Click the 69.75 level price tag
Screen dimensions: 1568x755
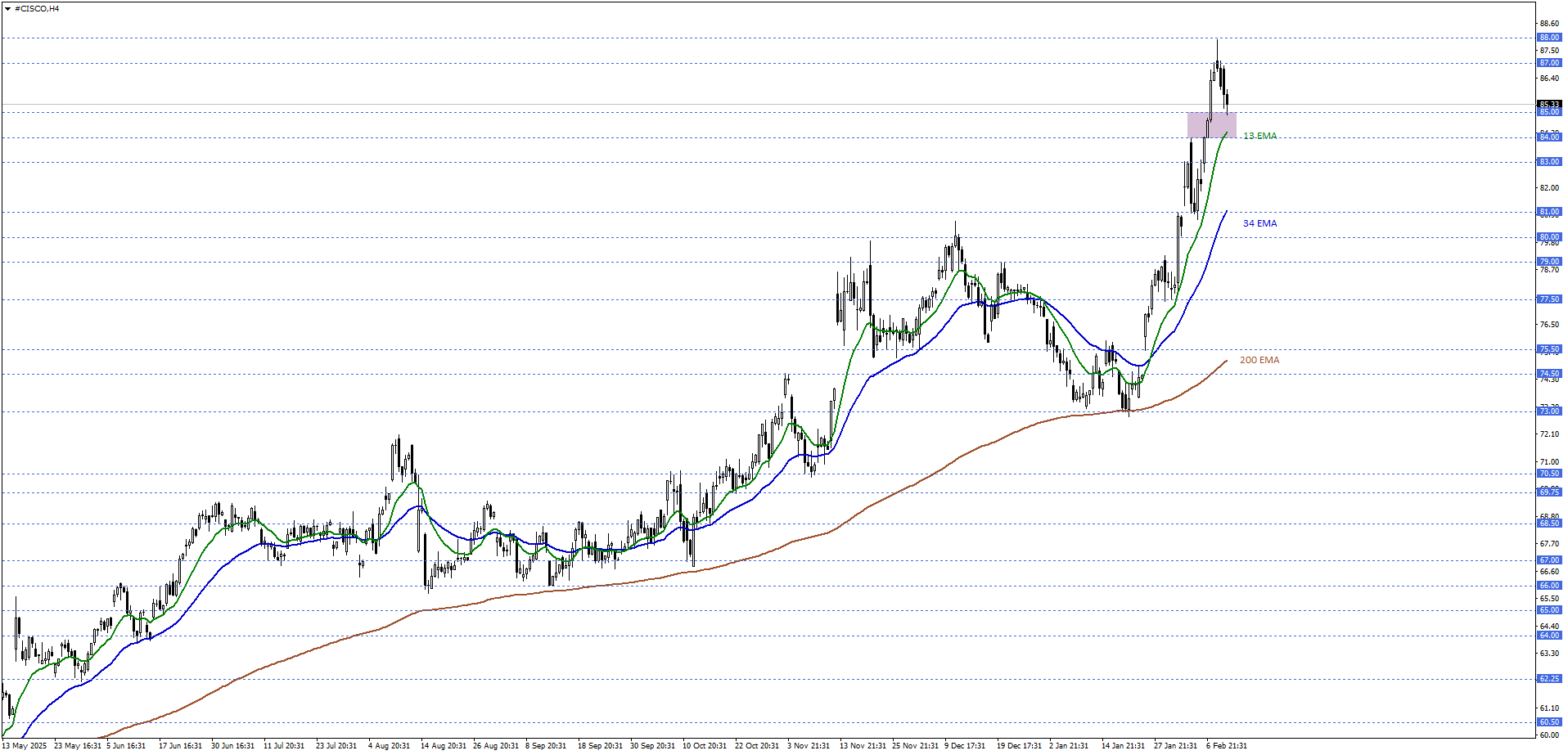click(1549, 492)
